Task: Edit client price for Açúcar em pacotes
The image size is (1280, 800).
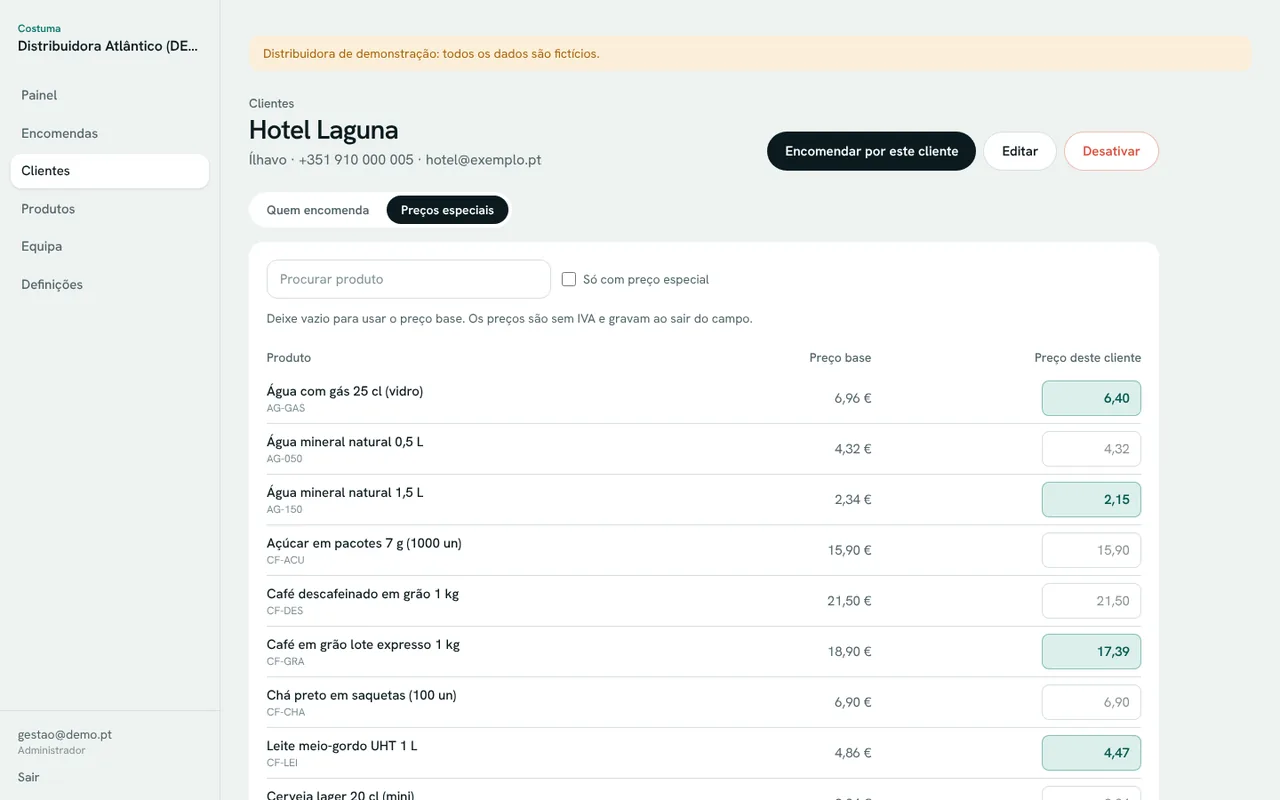Action: 1091,550
